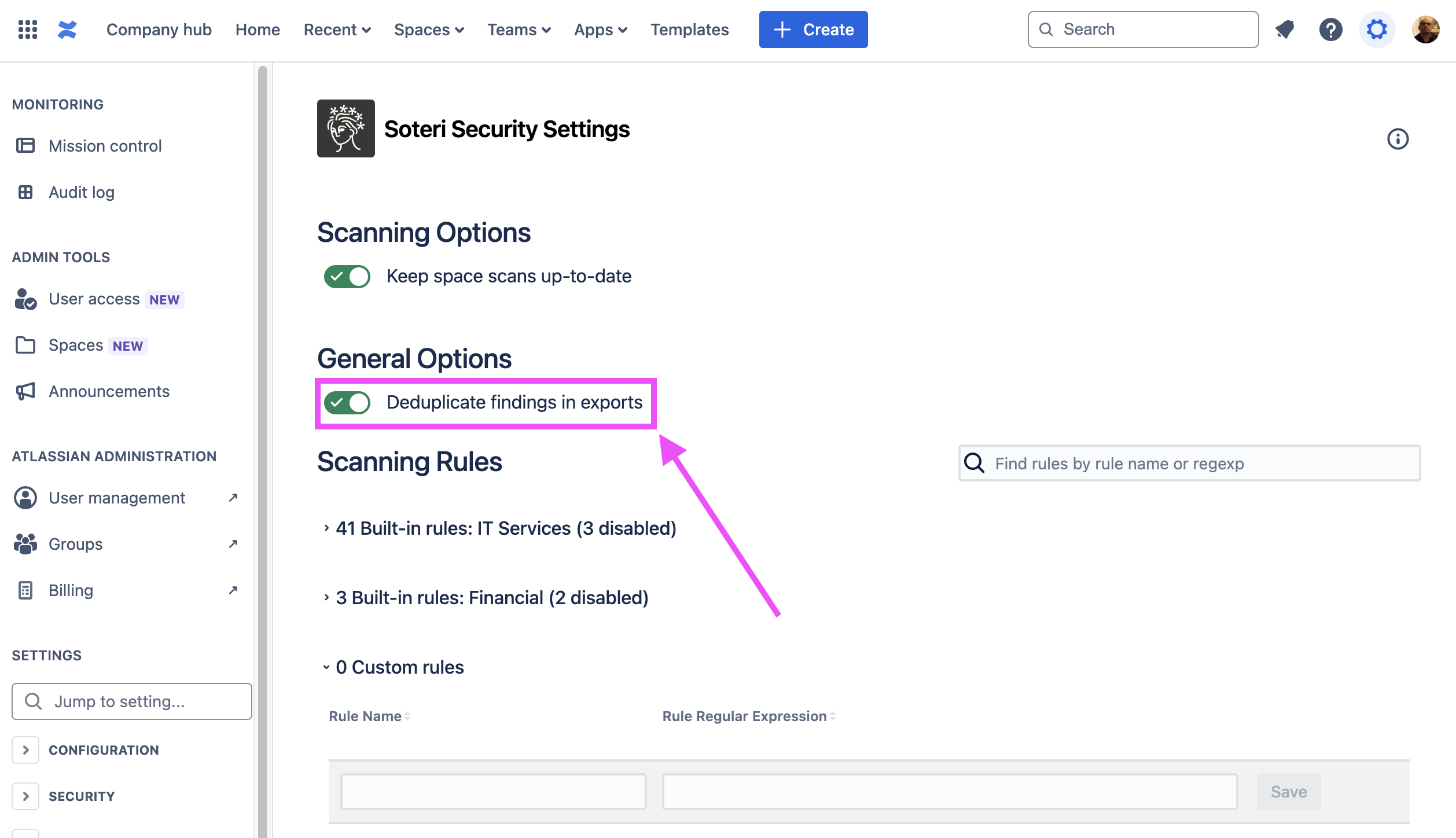Click the NEW badge next to User access
1456x838 pixels.
coord(164,299)
